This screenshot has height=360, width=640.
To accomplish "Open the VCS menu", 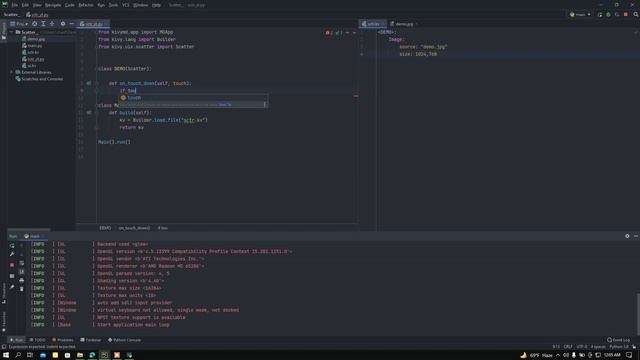I will pos(126,5).
